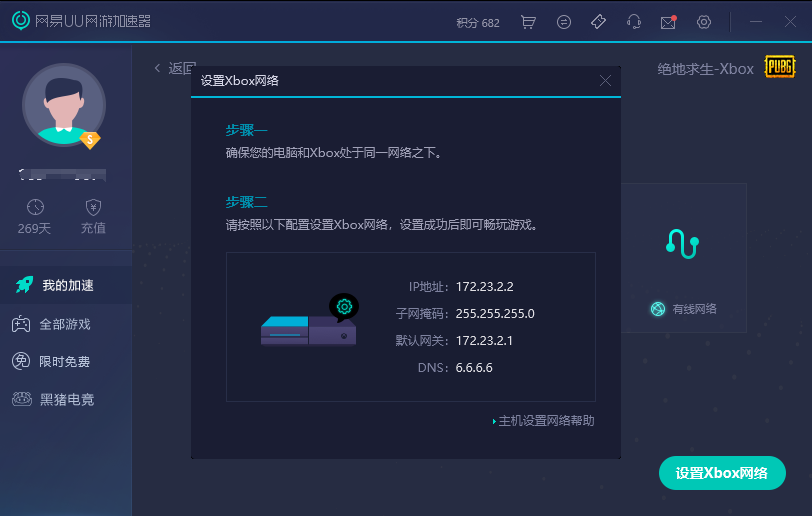Click the 269天 remaining time clock icon
812x516 pixels.
[x=36, y=208]
